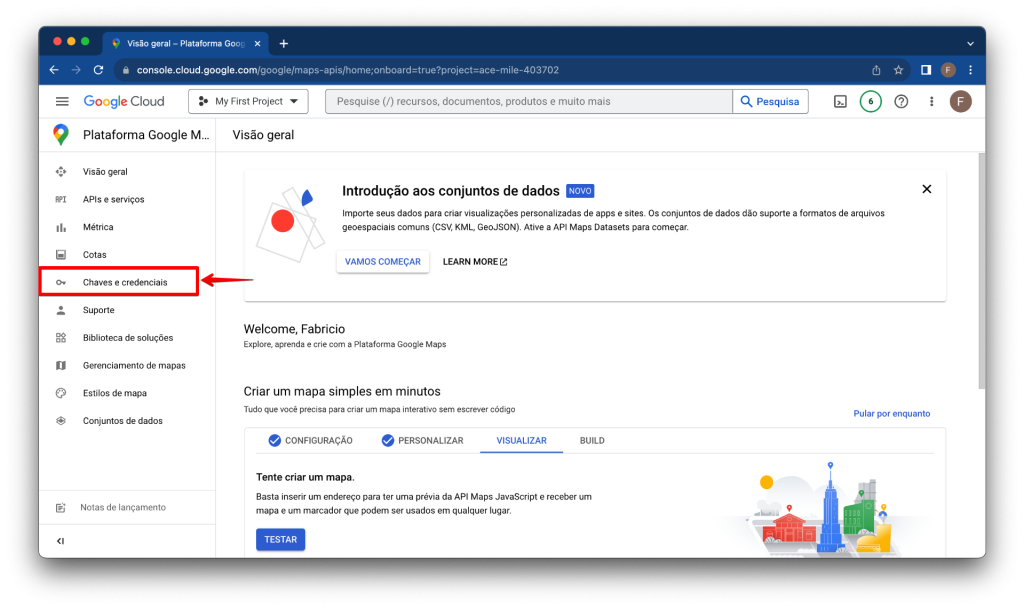The width and height of the screenshot is (1024, 609).
Task: Click the Biblioteca de soluções icon
Action: (61, 337)
